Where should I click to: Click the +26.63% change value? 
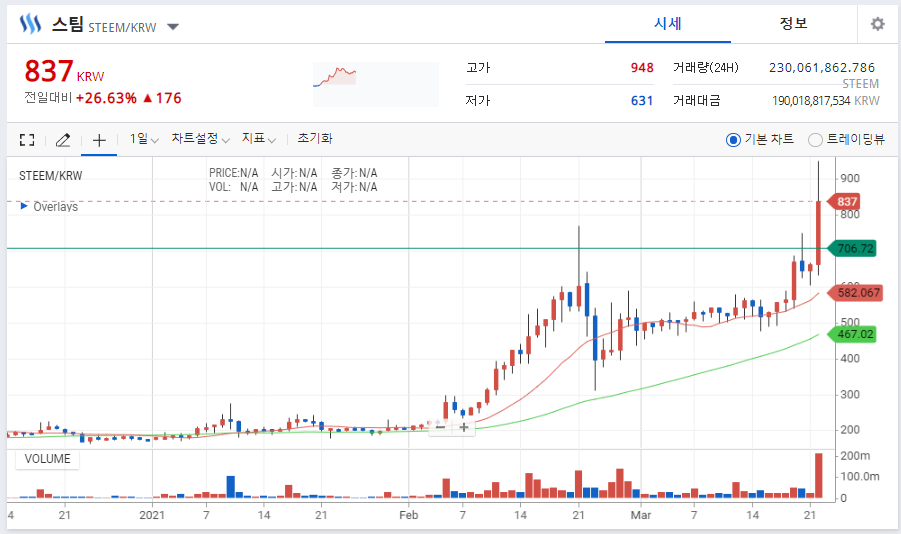(x=106, y=98)
